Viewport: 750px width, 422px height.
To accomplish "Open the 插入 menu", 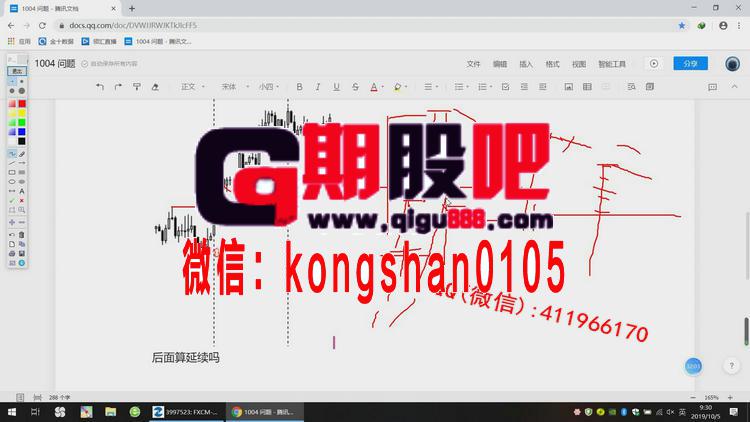I will tap(526, 64).
